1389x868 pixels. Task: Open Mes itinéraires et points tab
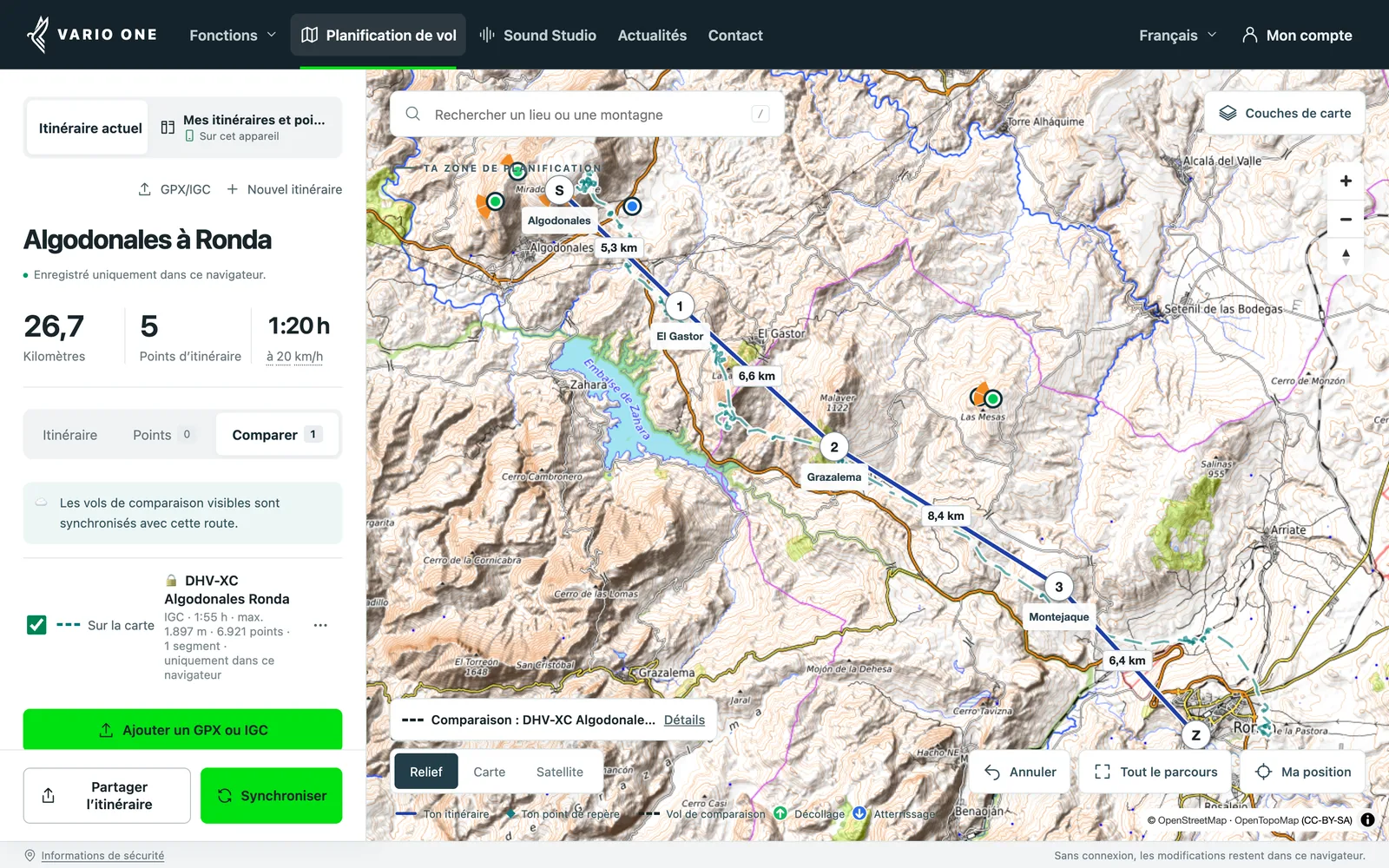point(245,128)
